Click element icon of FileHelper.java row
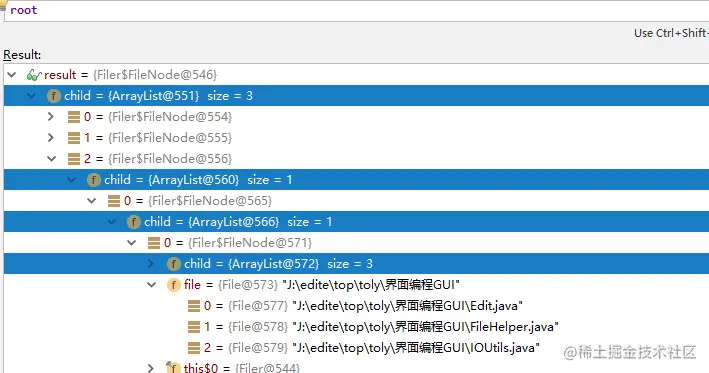709x373 pixels. [x=194, y=327]
